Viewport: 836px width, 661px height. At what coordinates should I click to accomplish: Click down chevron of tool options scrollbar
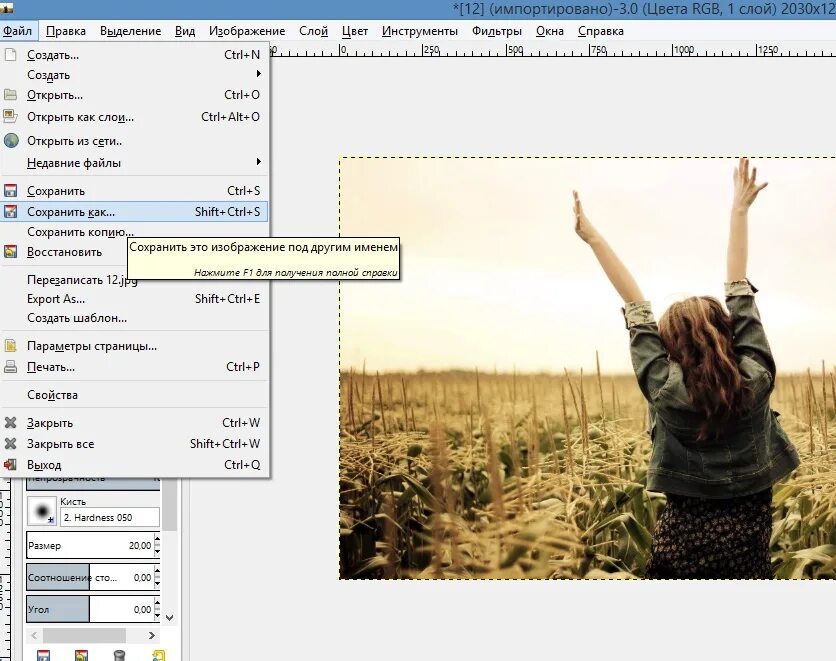click(x=170, y=618)
